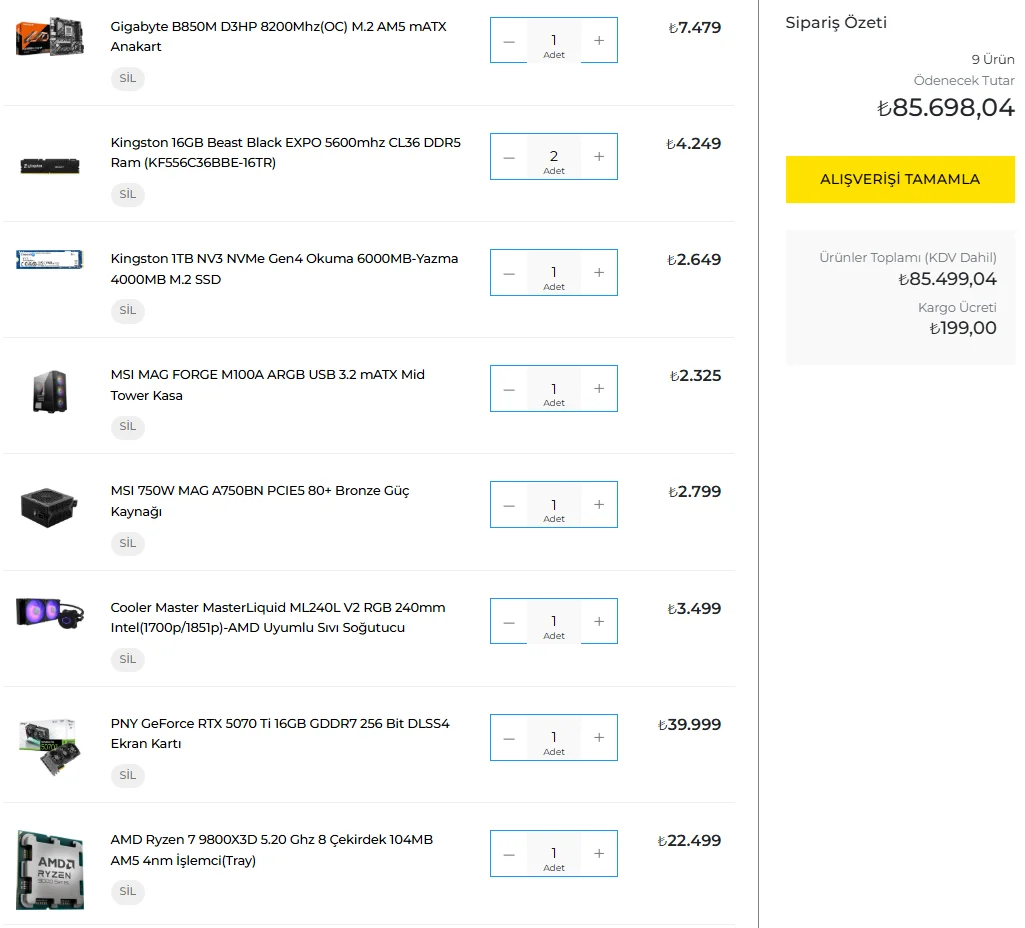Delete the MSI MAG FORGE case with SİL

128,427
